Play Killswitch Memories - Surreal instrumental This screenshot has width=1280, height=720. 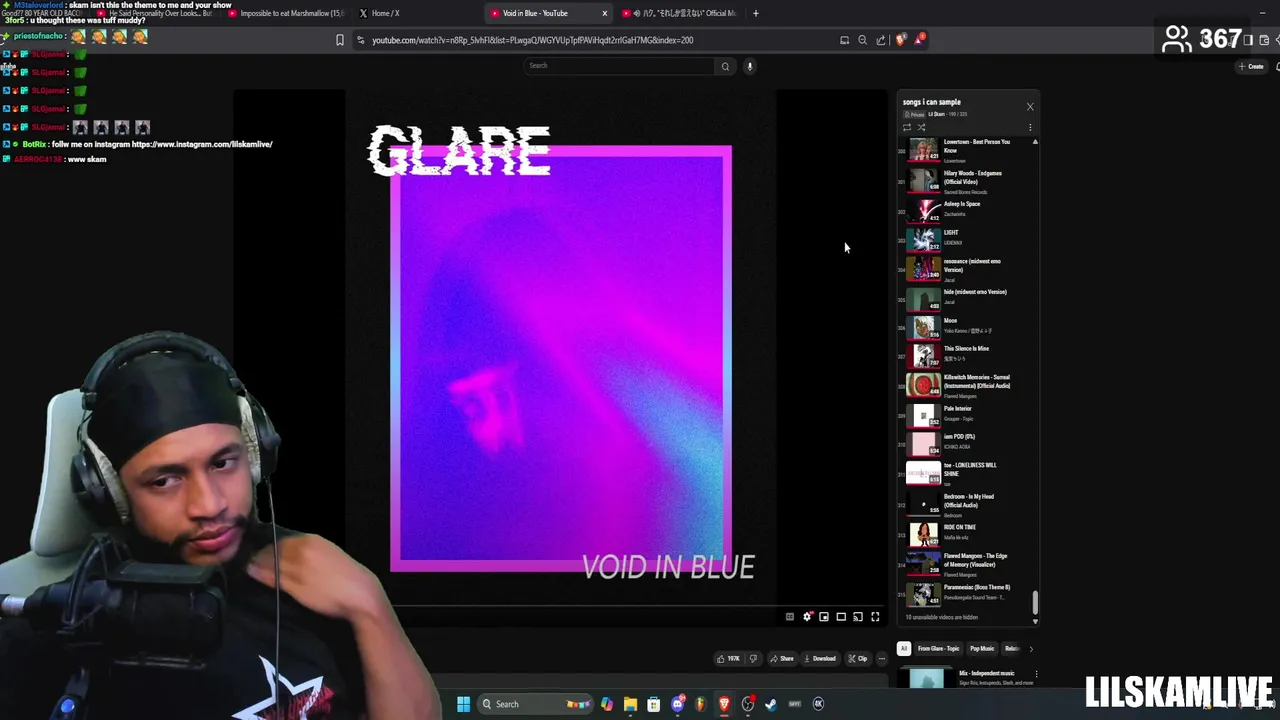965,385
